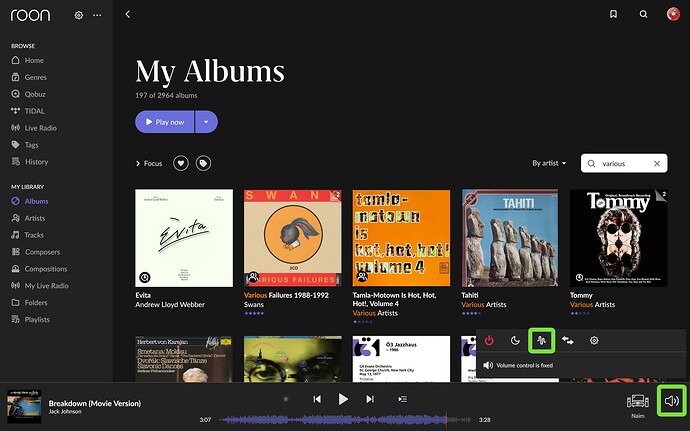The width and height of the screenshot is (690, 431).
Task: Click the Andrew Lloyd Webber artist link
Action: [170, 305]
